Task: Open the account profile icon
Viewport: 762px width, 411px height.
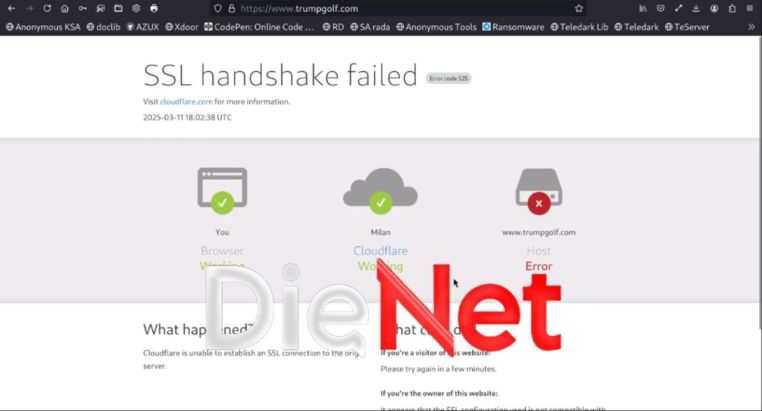Action: 714,8
